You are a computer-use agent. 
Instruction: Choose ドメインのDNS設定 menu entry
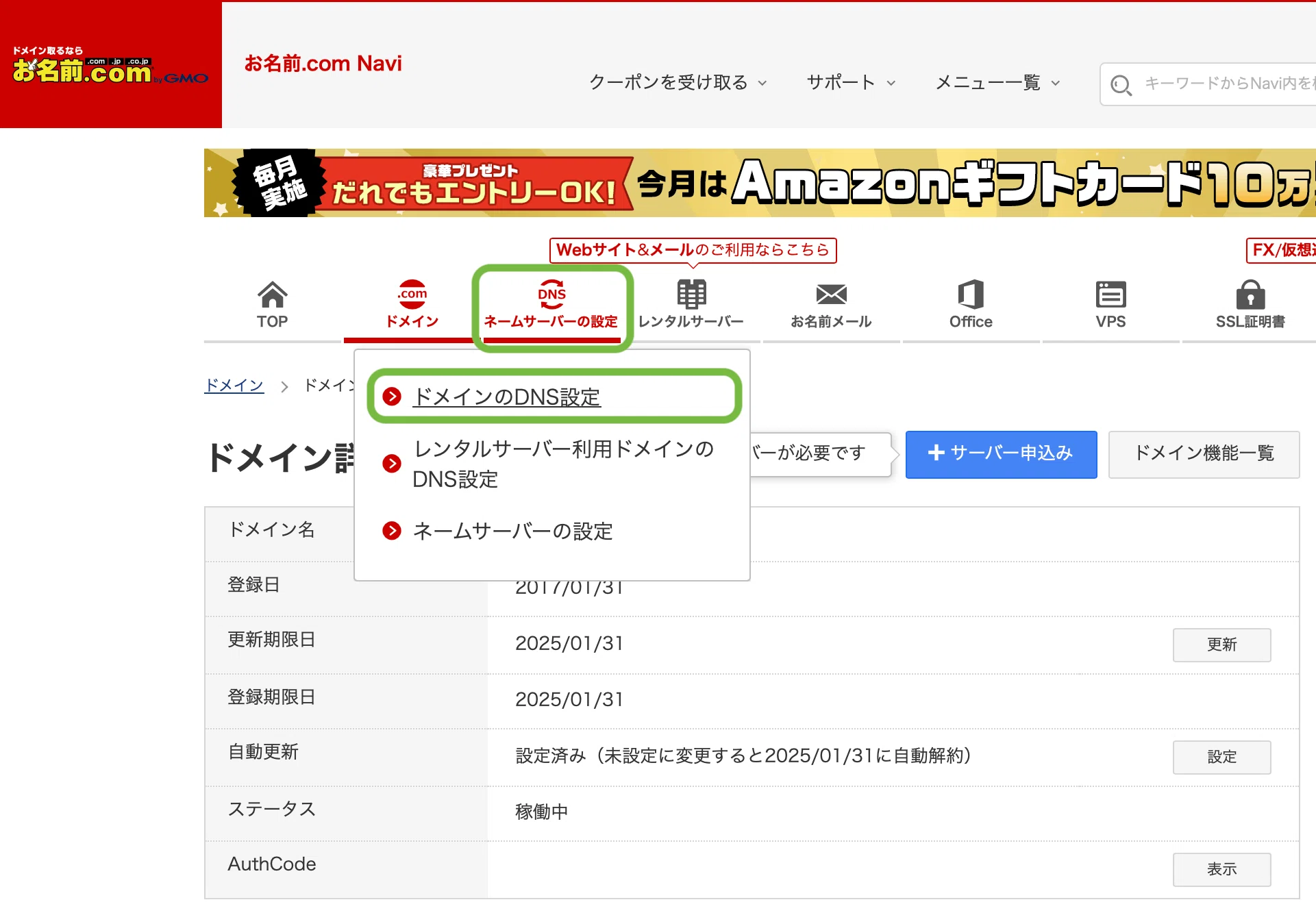pos(506,397)
